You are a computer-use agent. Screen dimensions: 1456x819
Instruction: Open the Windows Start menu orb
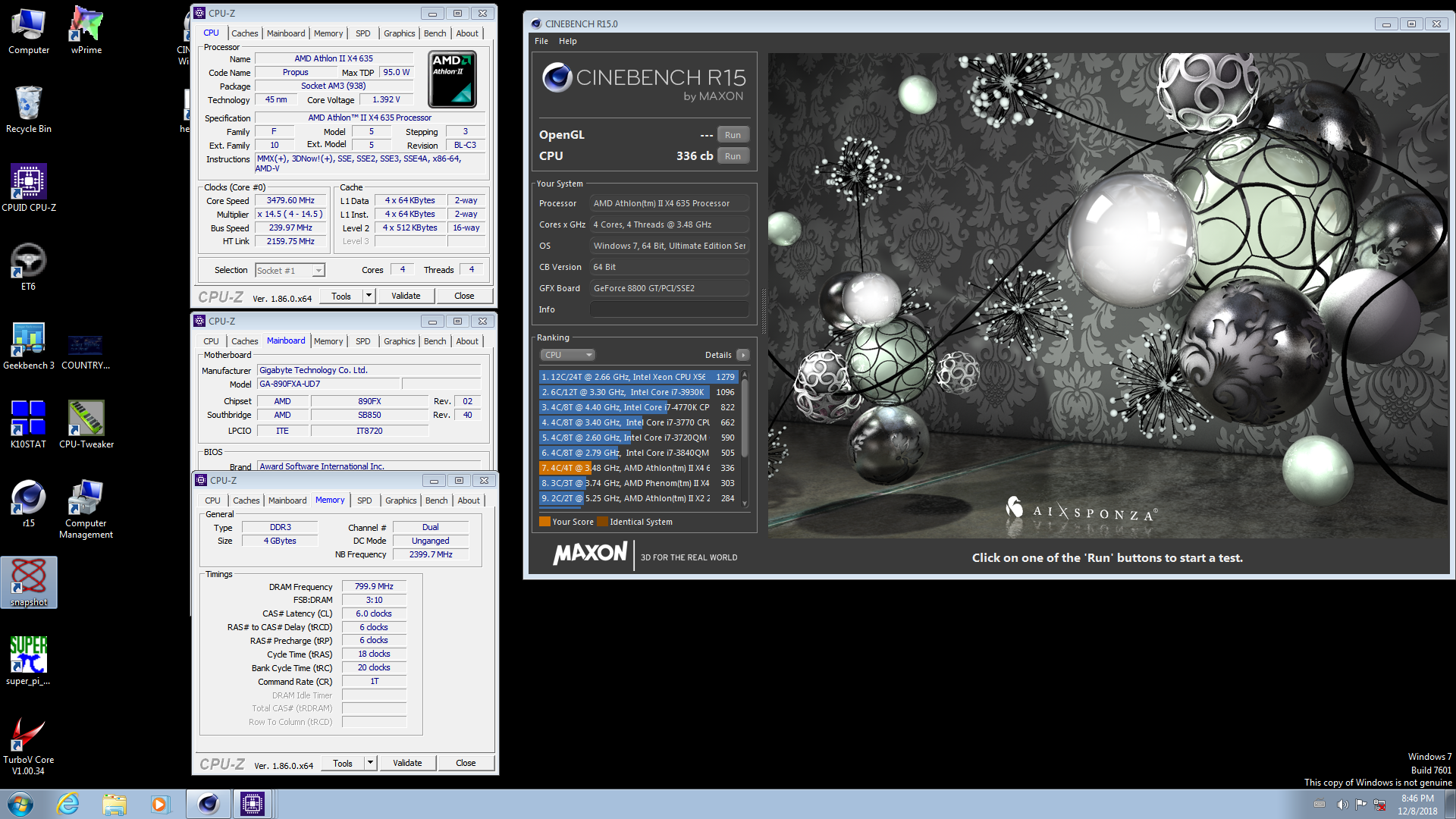[20, 804]
